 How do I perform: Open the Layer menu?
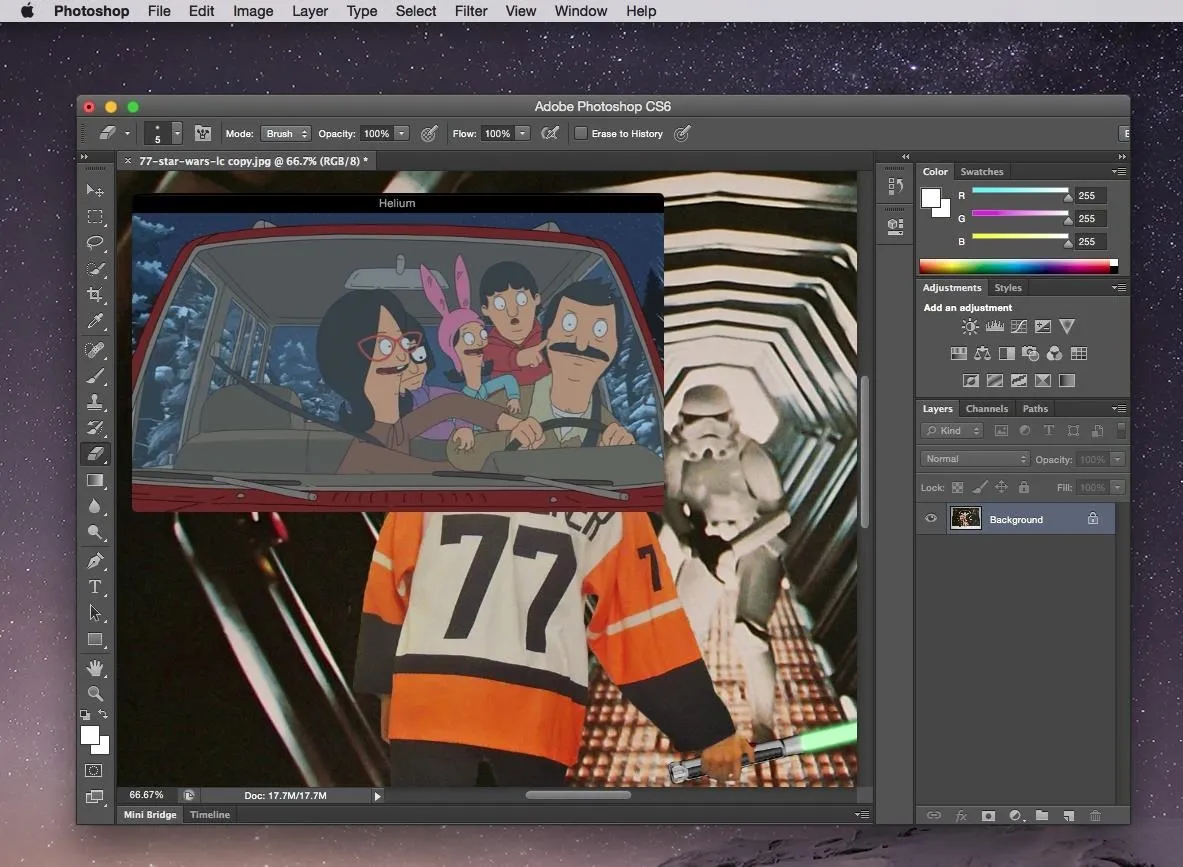click(310, 11)
